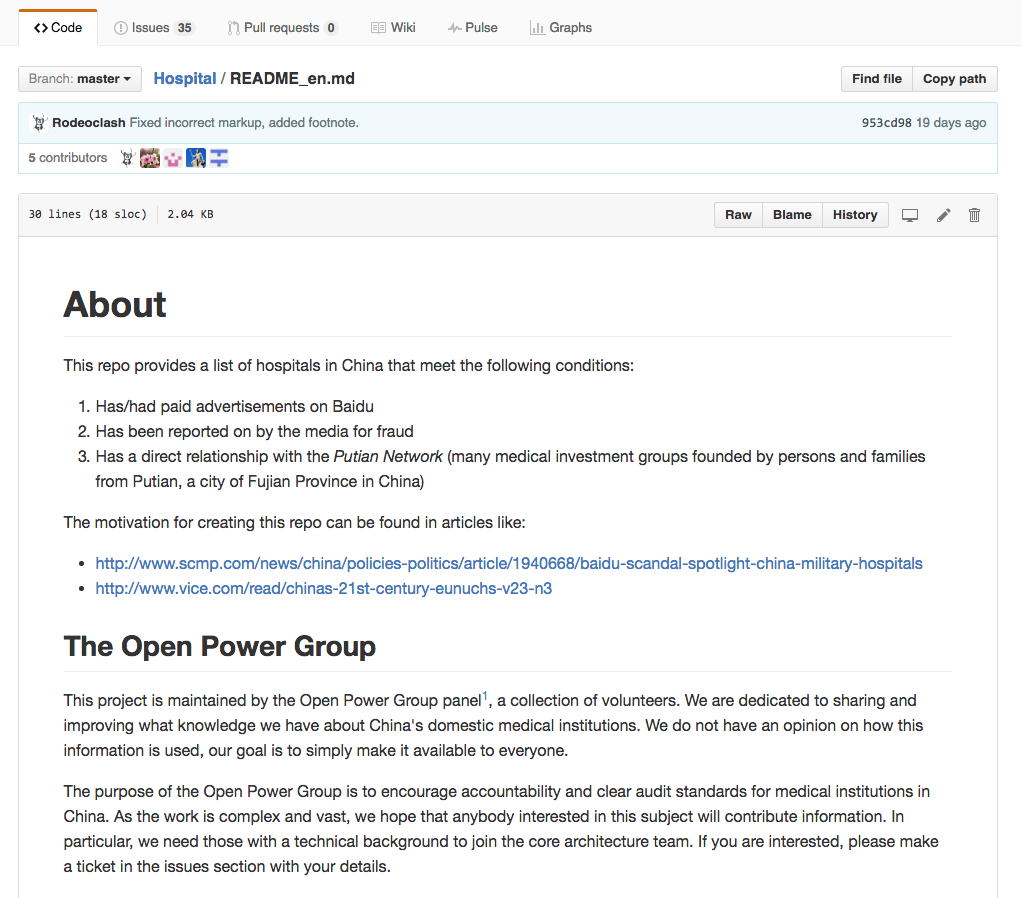Click Rodeoclash's avatar in commit bar

(39, 123)
